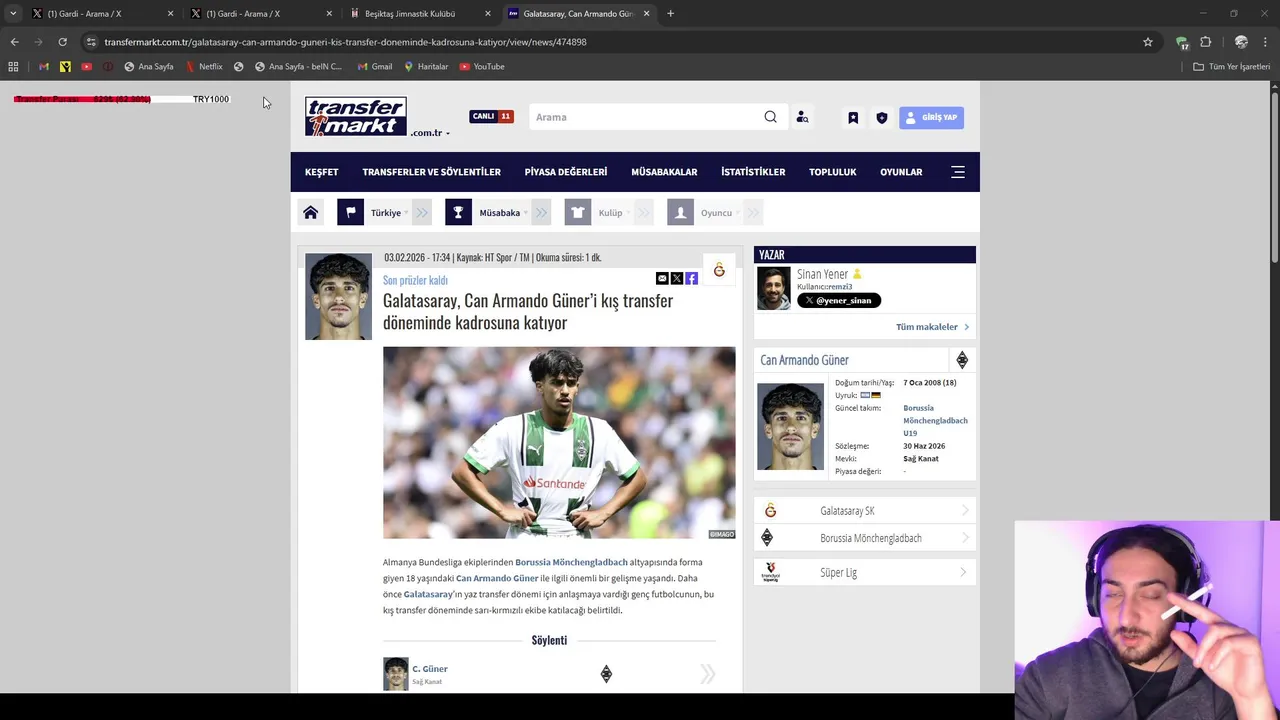
Task: Open the Chrome three-dot menu
Action: pyautogui.click(x=1266, y=42)
